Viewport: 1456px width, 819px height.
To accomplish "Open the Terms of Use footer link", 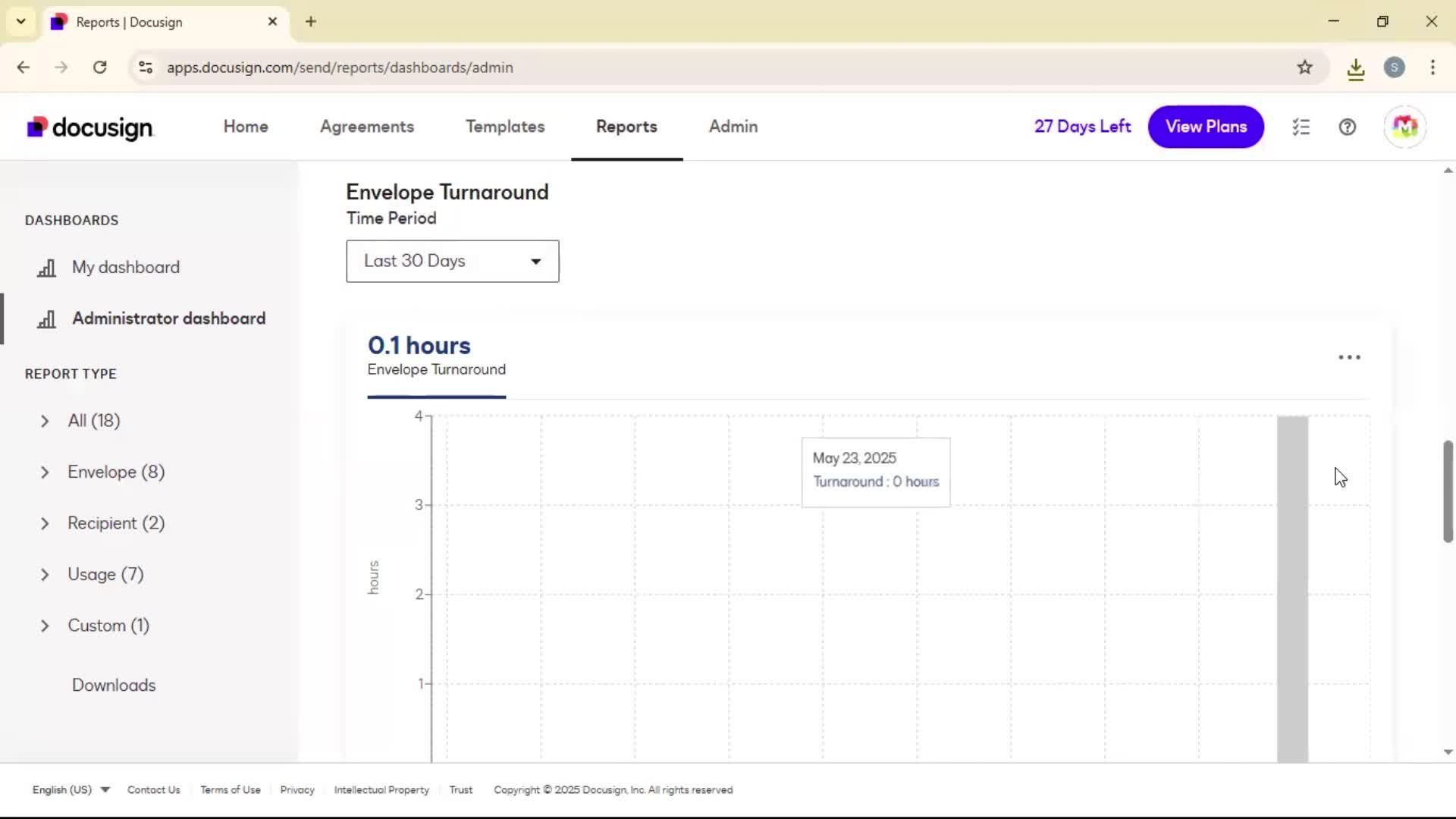I will click(231, 790).
